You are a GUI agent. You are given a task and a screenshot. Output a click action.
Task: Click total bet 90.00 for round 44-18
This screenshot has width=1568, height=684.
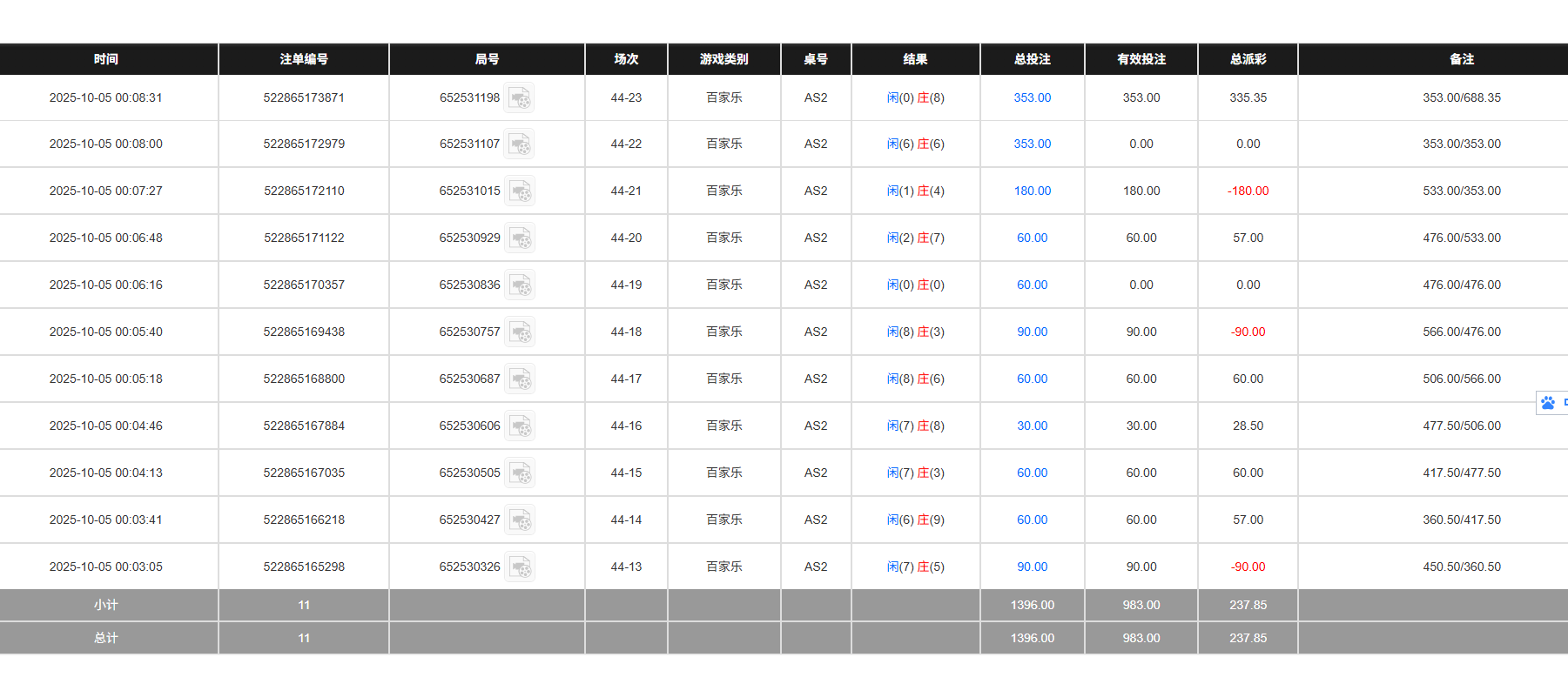tap(1032, 332)
